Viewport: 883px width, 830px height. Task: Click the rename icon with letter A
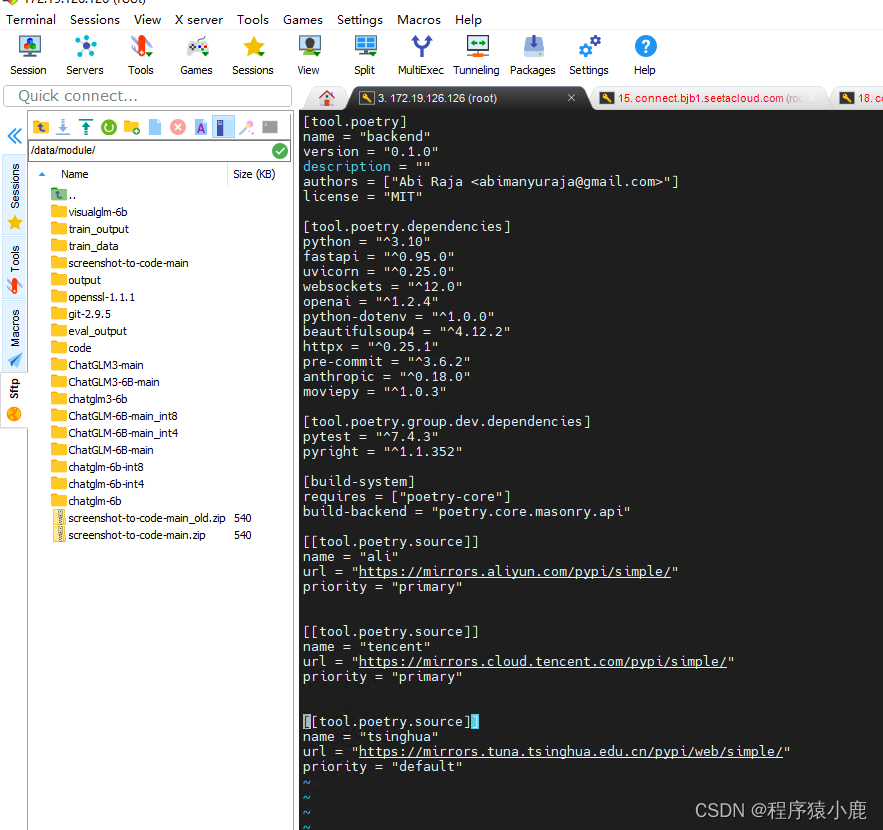[x=201, y=127]
